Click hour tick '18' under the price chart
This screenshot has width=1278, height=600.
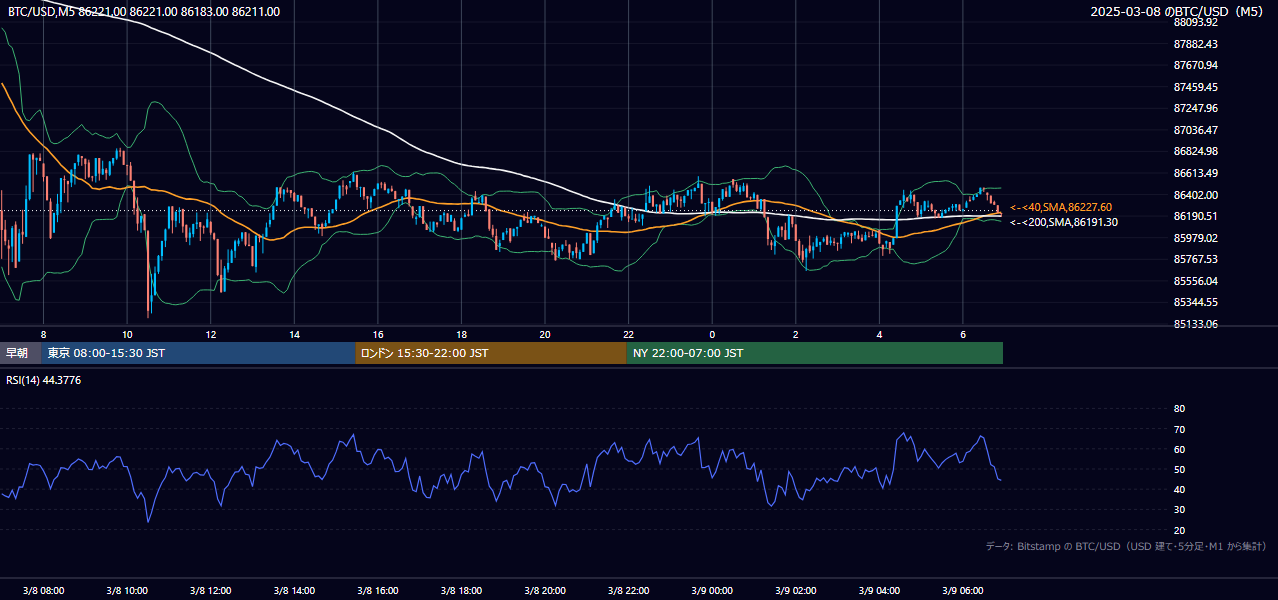point(461,334)
